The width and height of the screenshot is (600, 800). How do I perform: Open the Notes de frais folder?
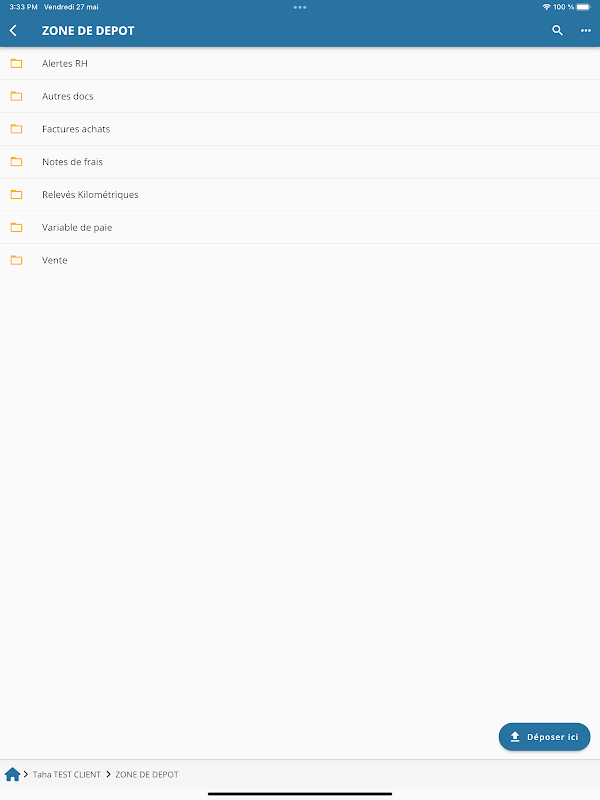point(300,162)
